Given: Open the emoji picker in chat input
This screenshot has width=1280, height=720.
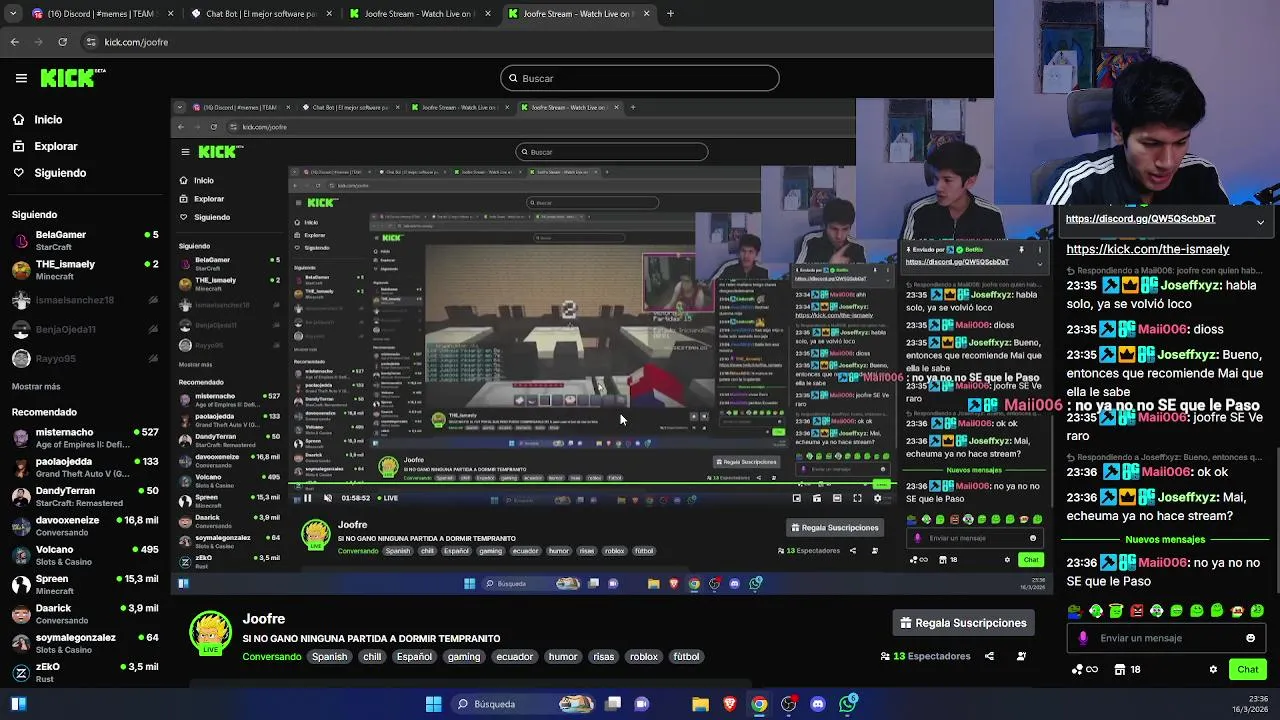Looking at the screenshot, I should coord(1250,638).
